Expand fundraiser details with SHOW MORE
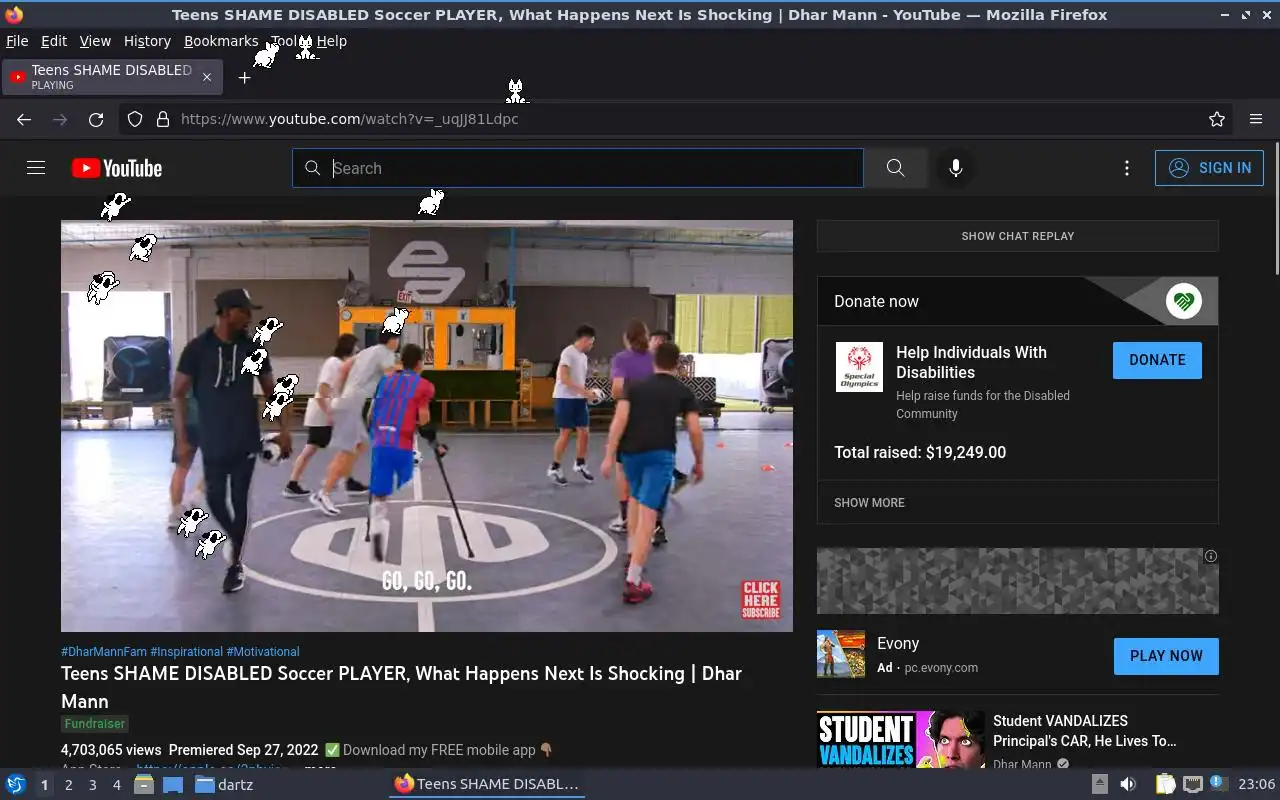This screenshot has height=800, width=1280. tap(869, 503)
